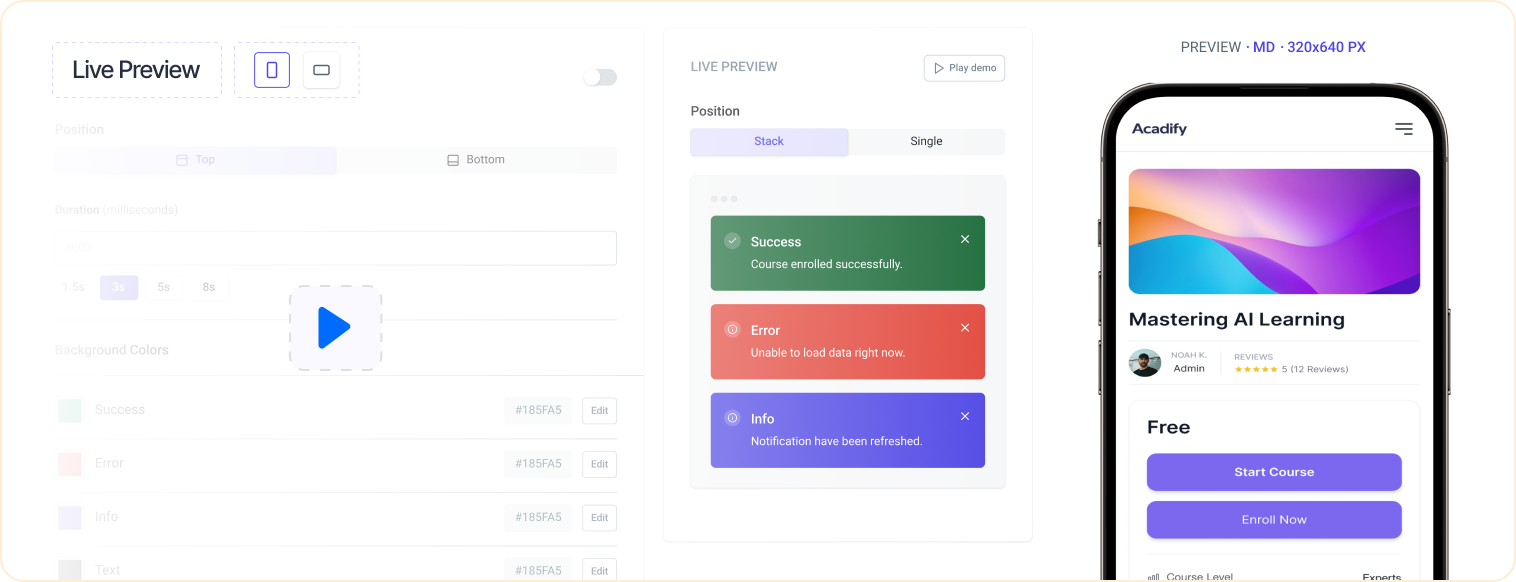Click the Error color swatch
1516x582 pixels.
70,464
